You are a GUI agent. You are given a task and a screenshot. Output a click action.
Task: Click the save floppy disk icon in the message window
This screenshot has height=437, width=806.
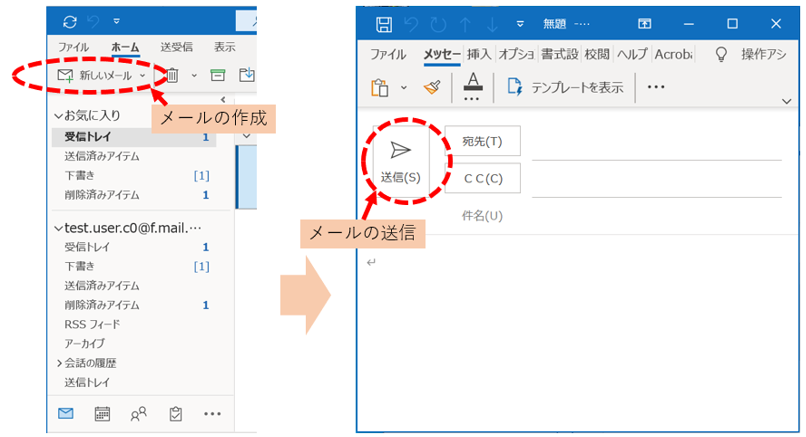tap(383, 23)
